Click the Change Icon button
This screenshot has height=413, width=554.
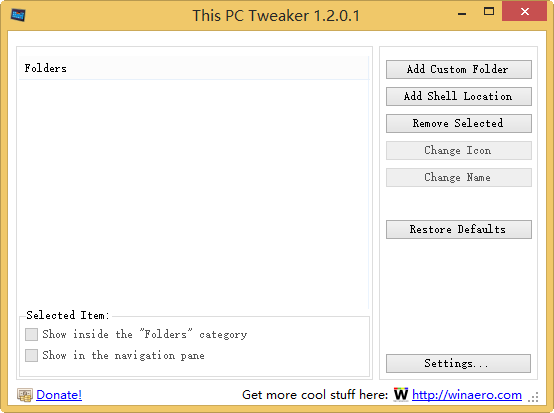(x=459, y=151)
